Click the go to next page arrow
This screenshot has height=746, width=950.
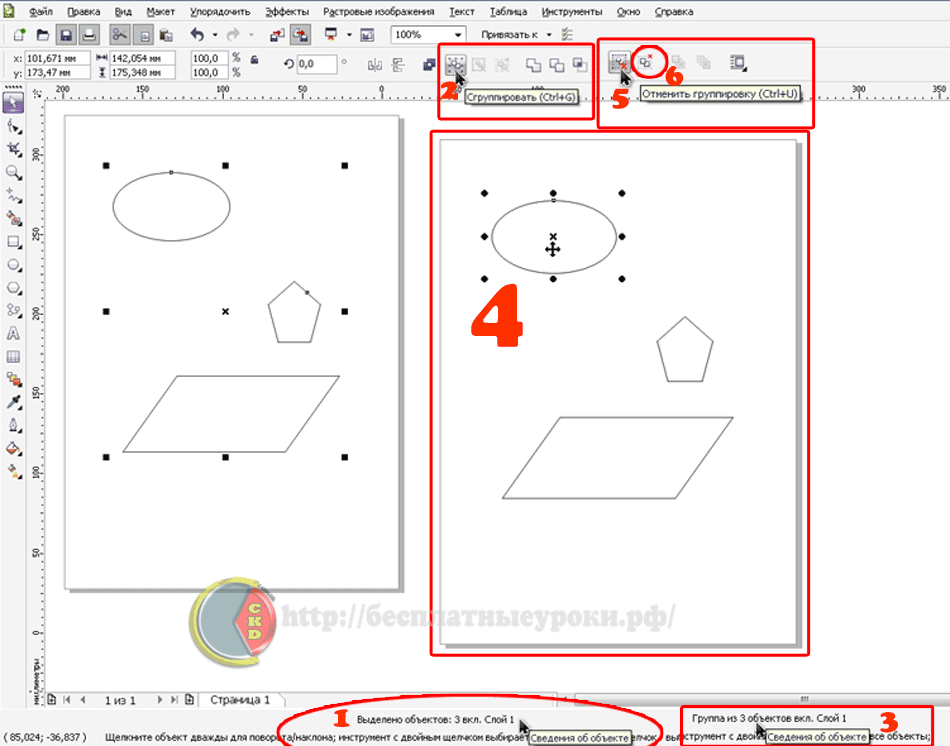click(160, 700)
